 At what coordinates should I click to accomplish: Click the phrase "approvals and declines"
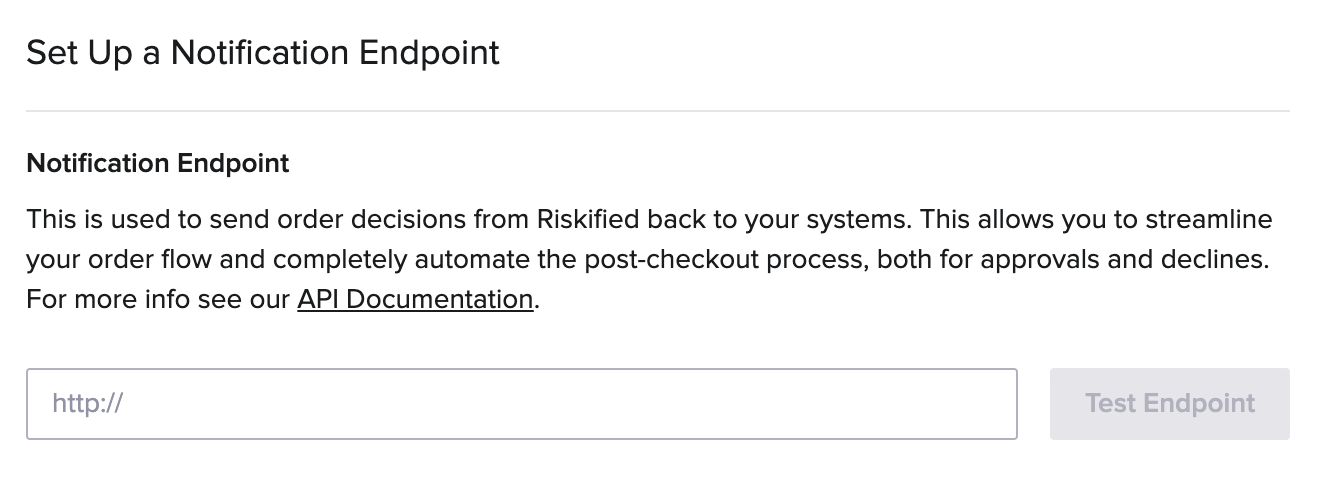(x=1122, y=259)
